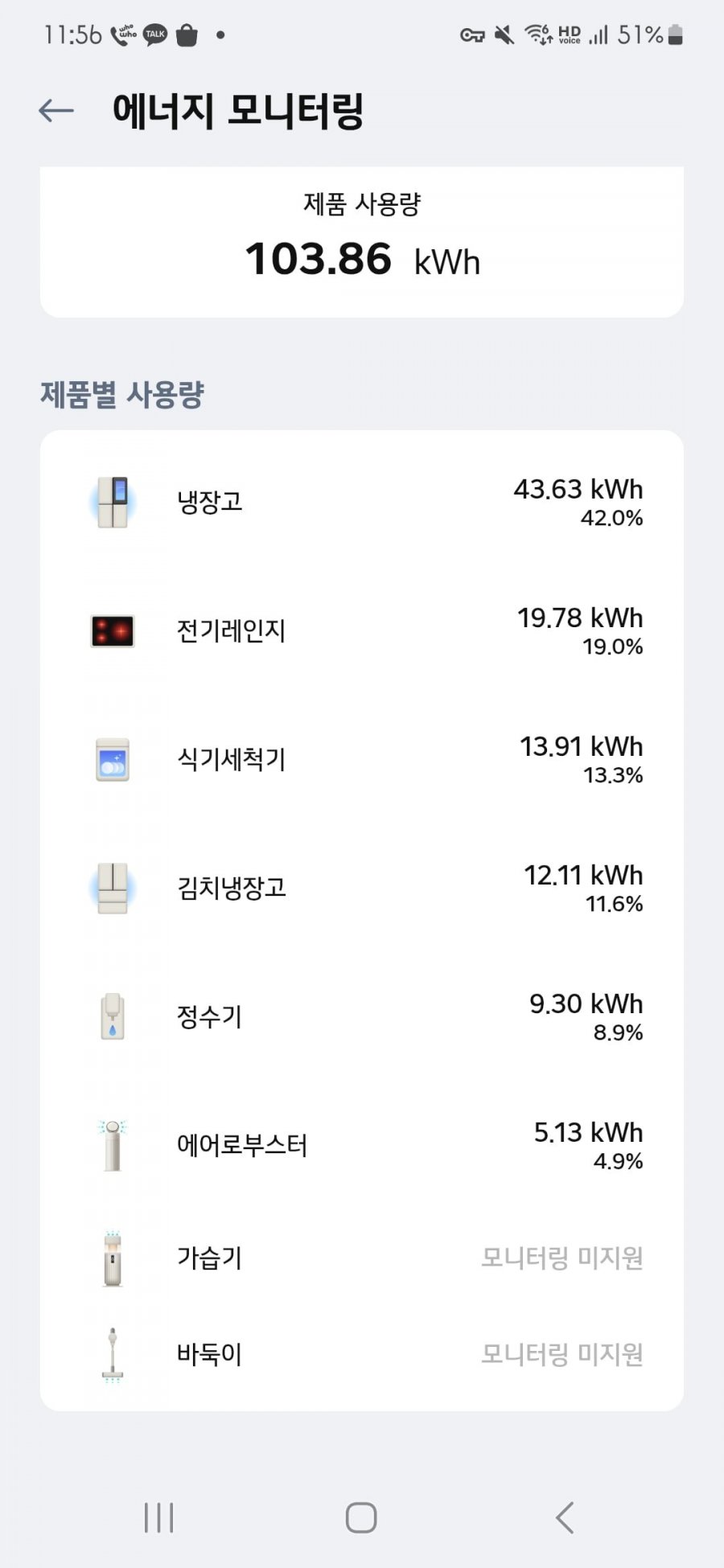
Task: Tap the 바둑이 vacuum cleaner icon
Action: (x=113, y=1355)
